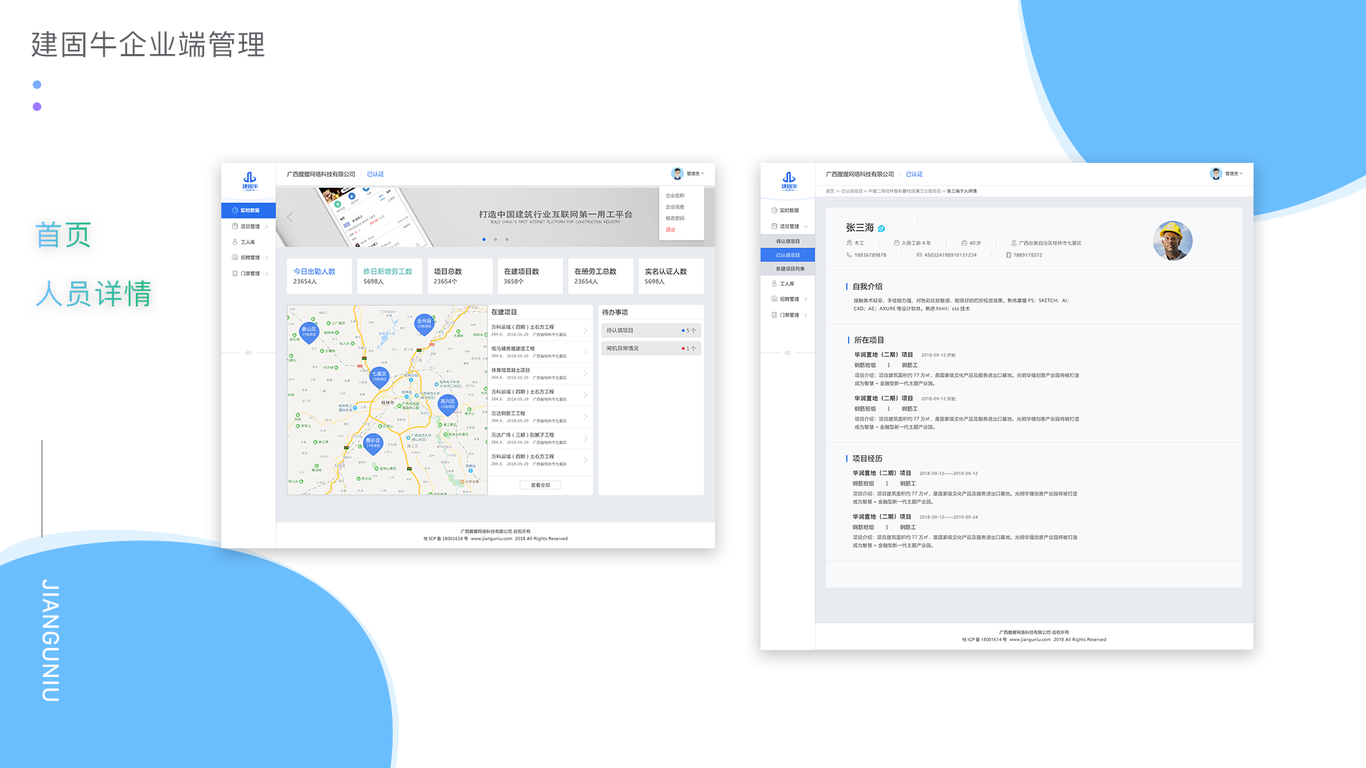Click the verified badge beside 张三海
Viewport: 1366px width, 768px height.
(x=882, y=229)
